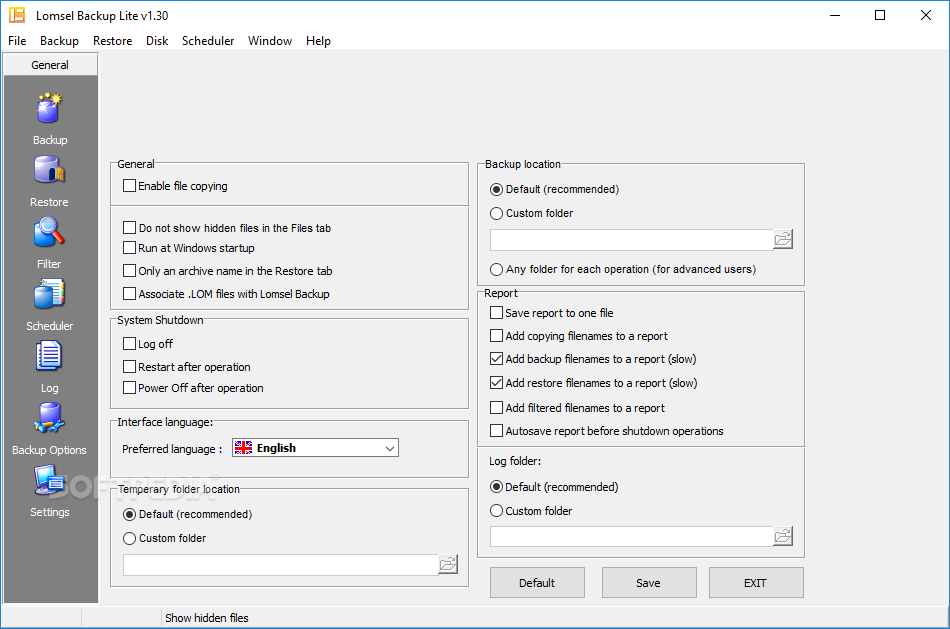Select the General tab header
This screenshot has height=629, width=950.
50,65
